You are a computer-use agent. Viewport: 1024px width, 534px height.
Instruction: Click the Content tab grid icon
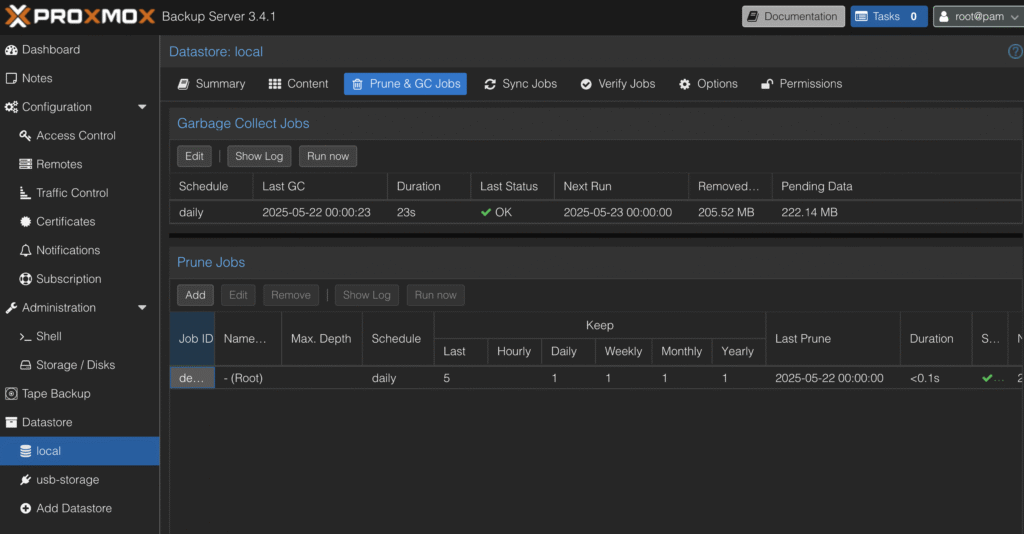275,84
